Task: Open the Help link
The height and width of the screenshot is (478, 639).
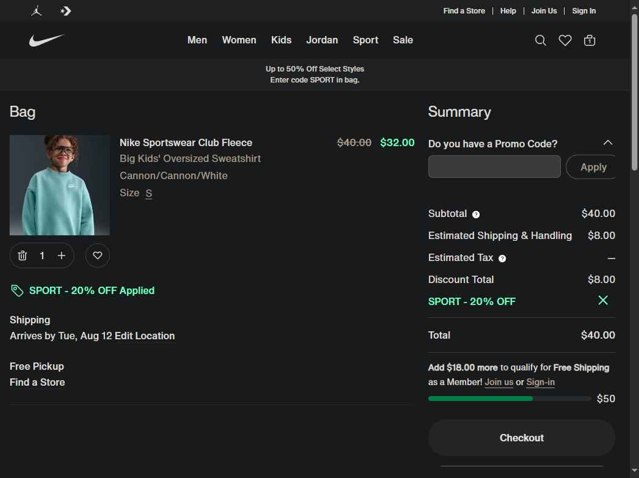Action: coord(508,11)
